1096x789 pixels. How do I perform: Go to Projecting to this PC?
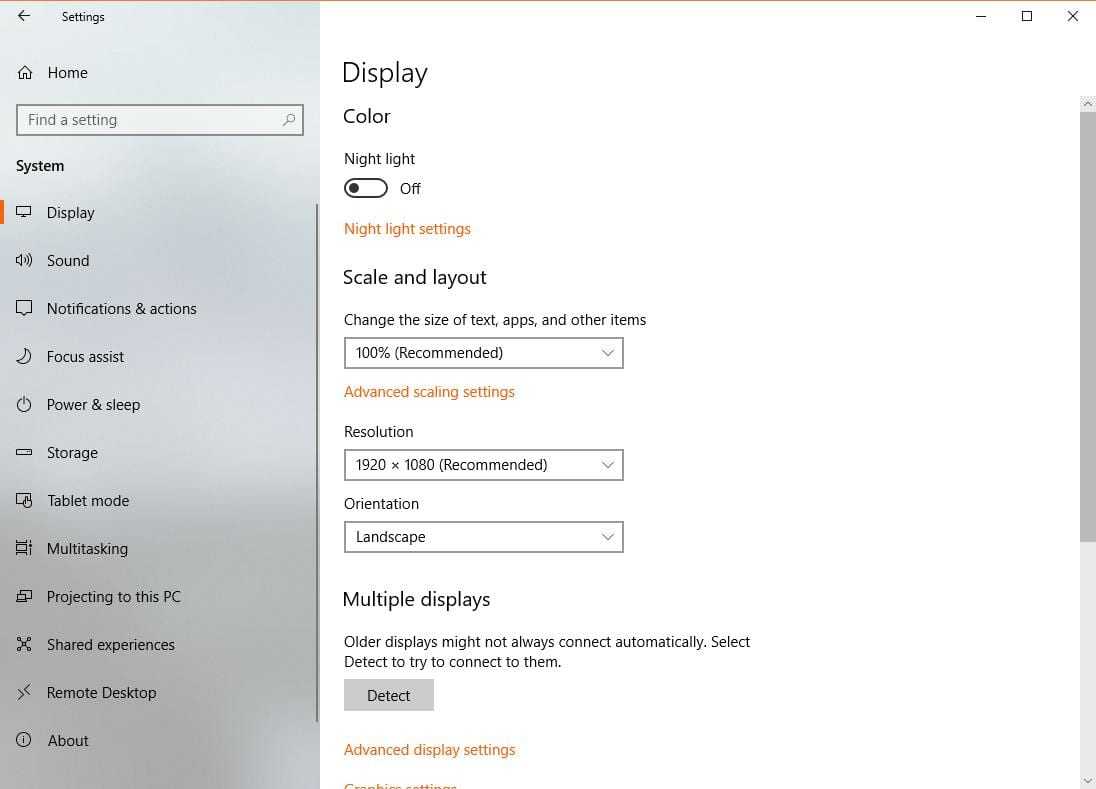113,597
